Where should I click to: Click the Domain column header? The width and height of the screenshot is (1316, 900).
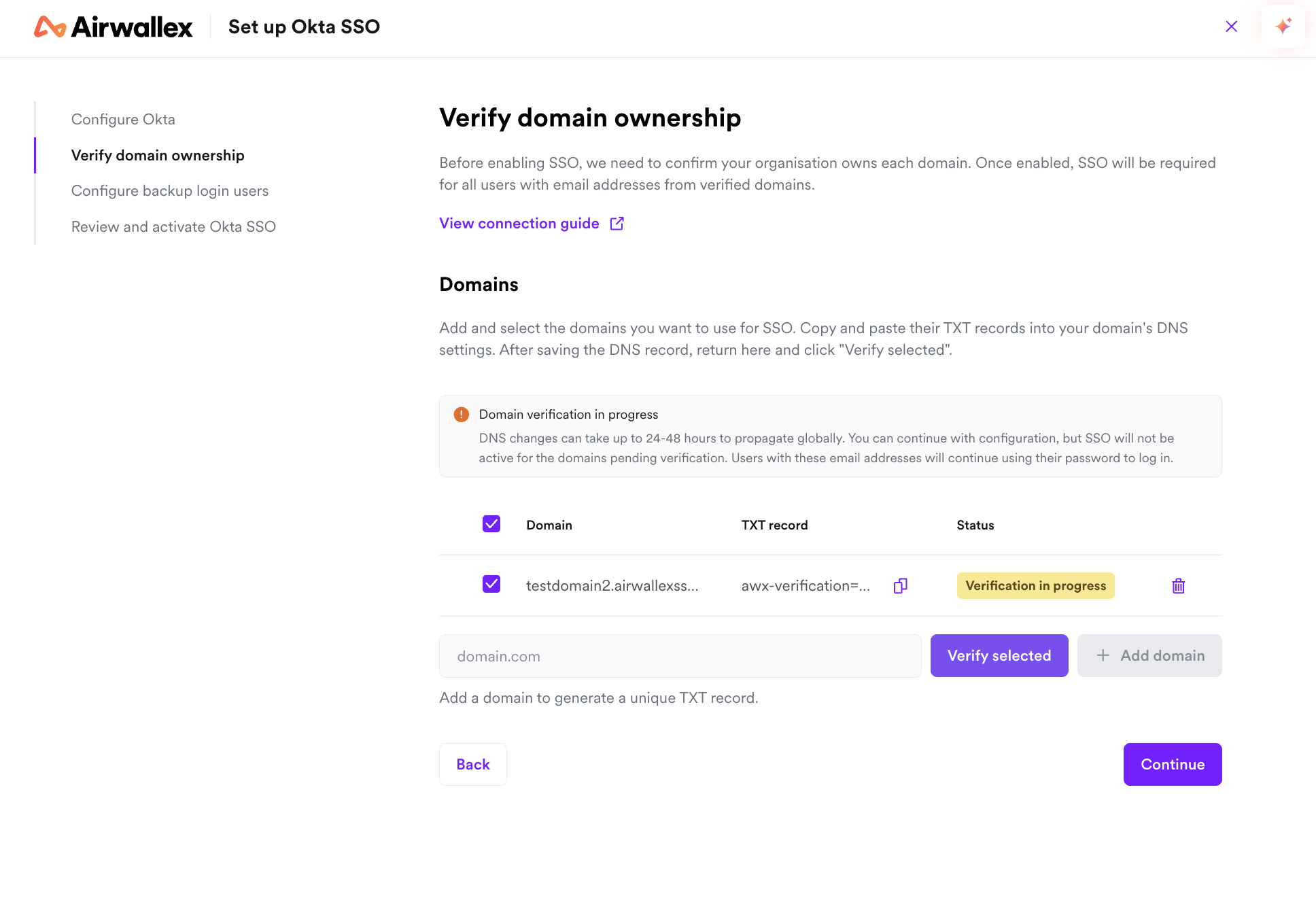pyautogui.click(x=549, y=525)
